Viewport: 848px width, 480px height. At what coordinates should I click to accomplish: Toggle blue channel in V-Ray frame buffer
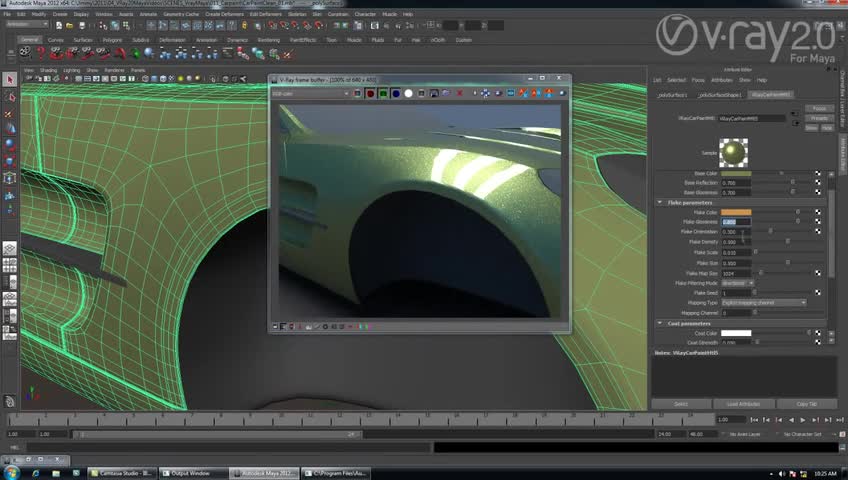pyautogui.click(x=396, y=93)
